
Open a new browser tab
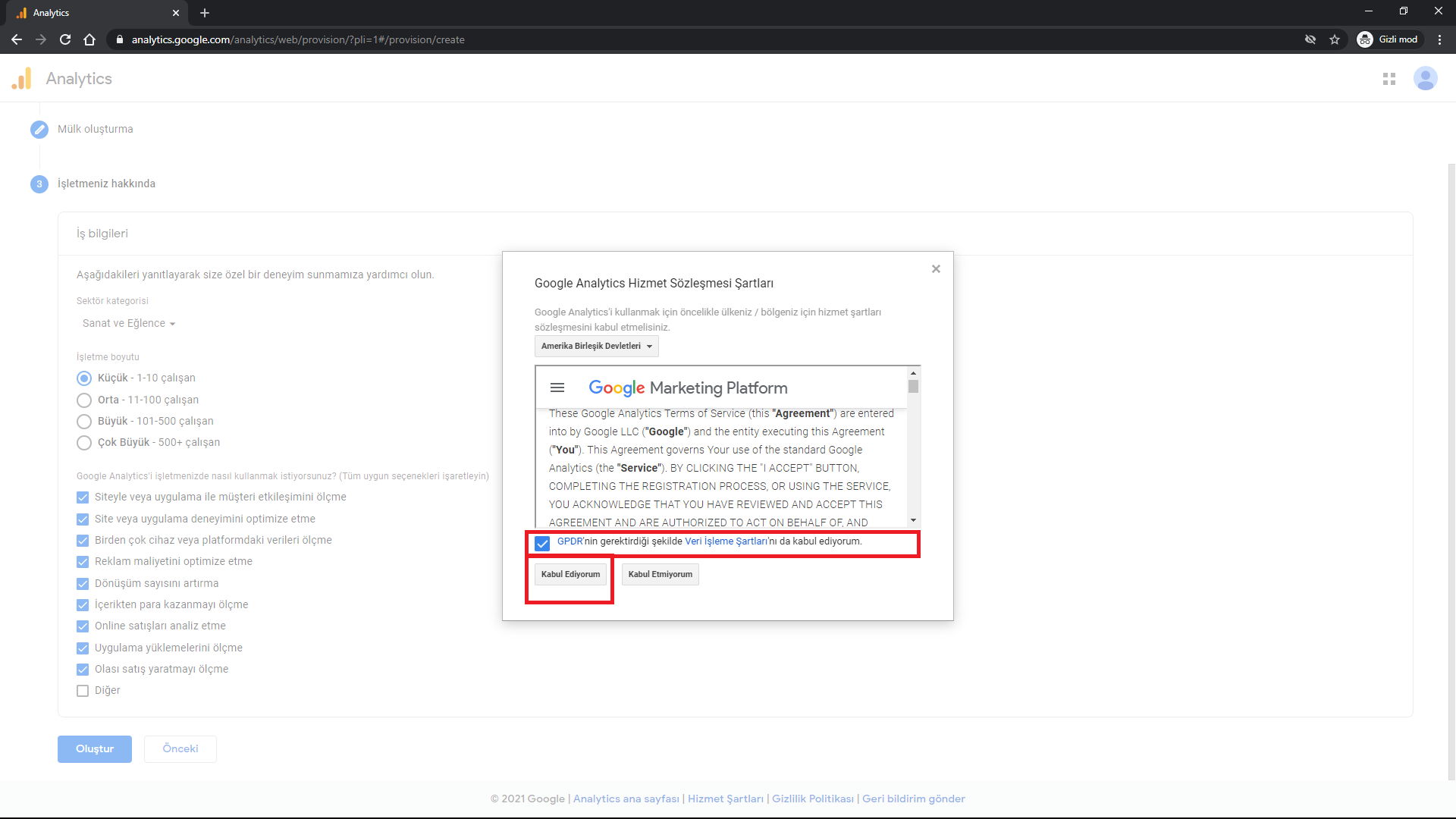click(x=205, y=13)
